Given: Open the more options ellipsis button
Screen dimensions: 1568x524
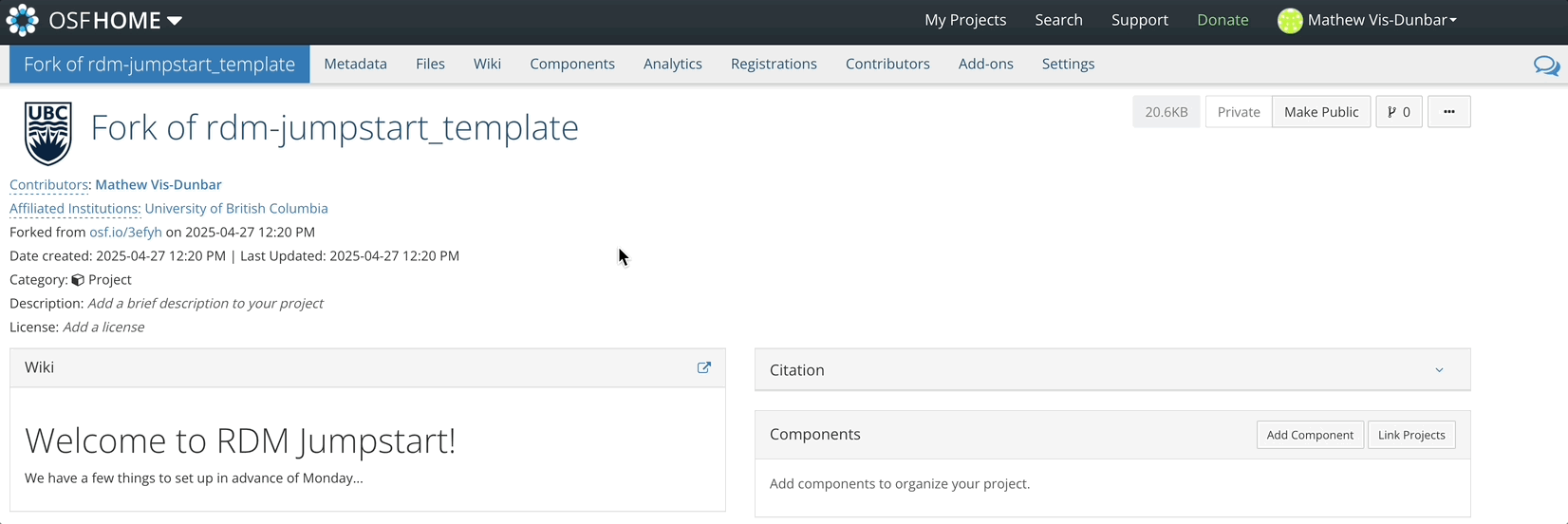Looking at the screenshot, I should point(1448,112).
